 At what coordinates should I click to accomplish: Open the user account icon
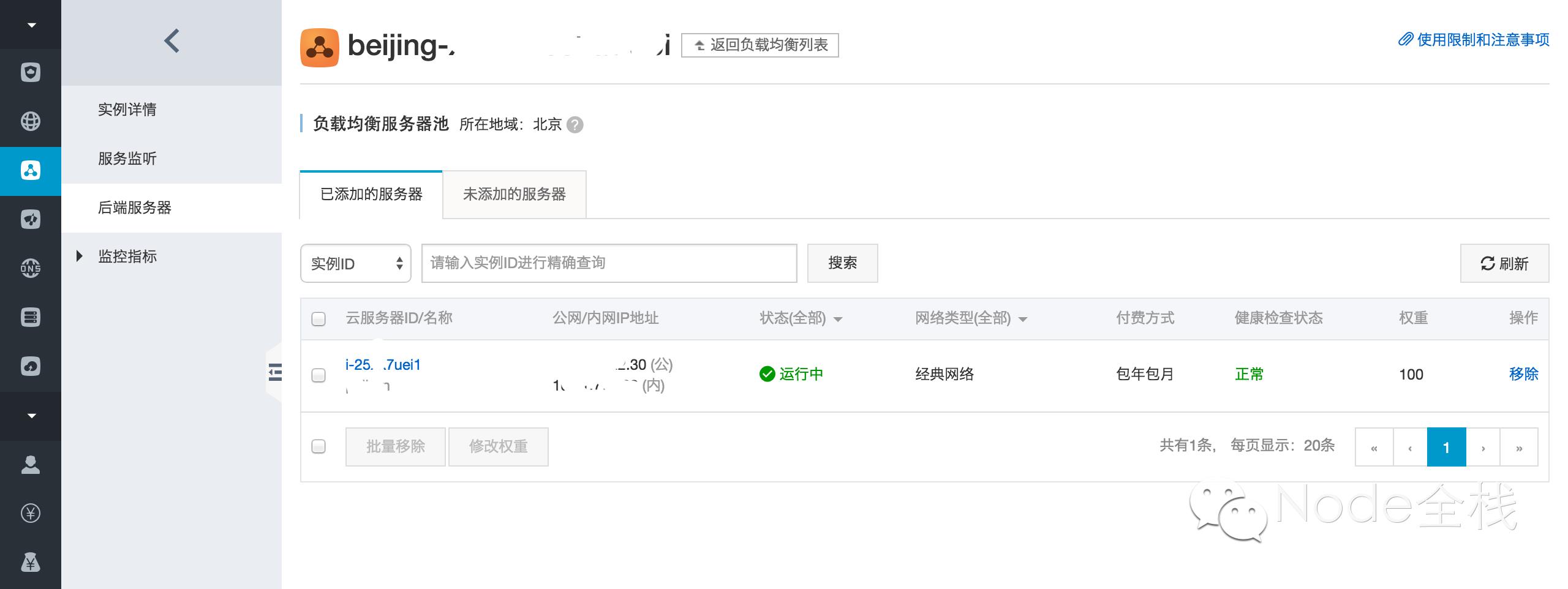point(31,464)
